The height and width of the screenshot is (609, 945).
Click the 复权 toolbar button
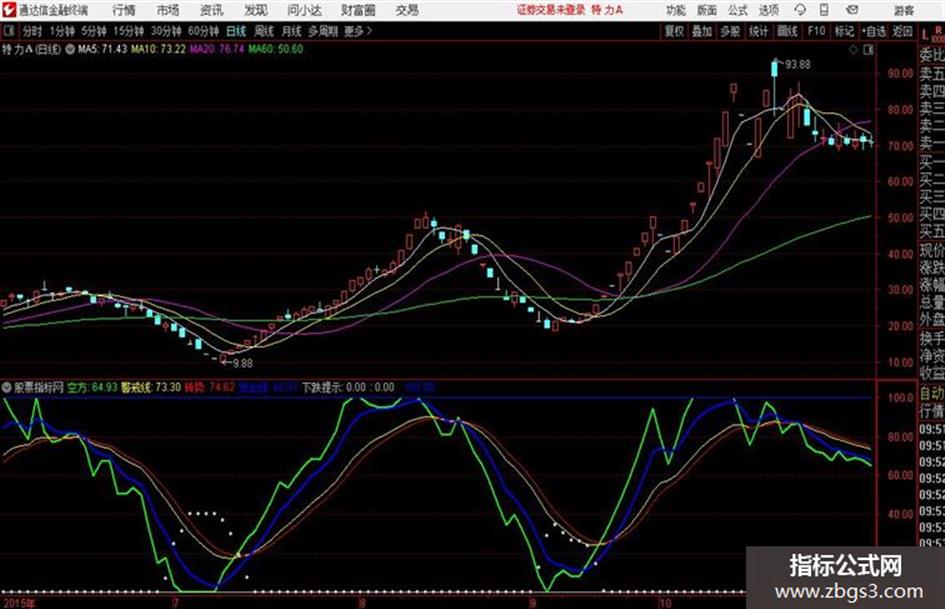674,31
